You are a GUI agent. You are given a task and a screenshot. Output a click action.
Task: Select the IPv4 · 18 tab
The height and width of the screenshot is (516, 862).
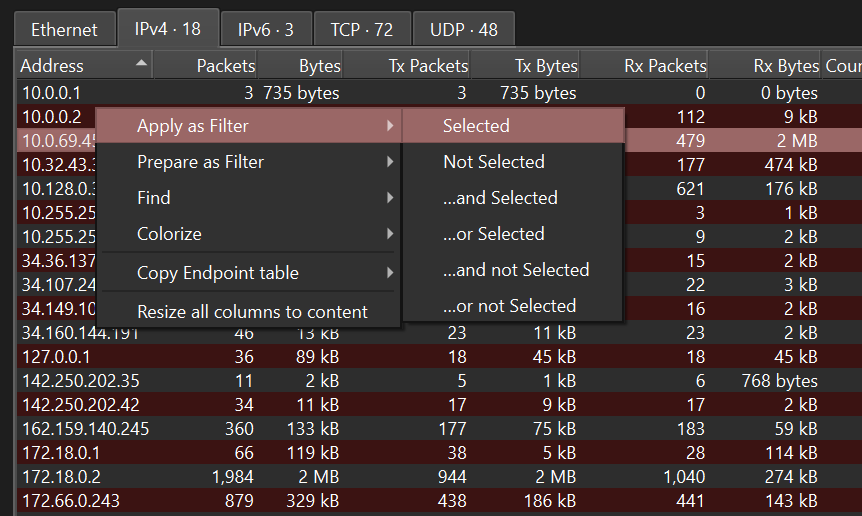click(x=168, y=29)
